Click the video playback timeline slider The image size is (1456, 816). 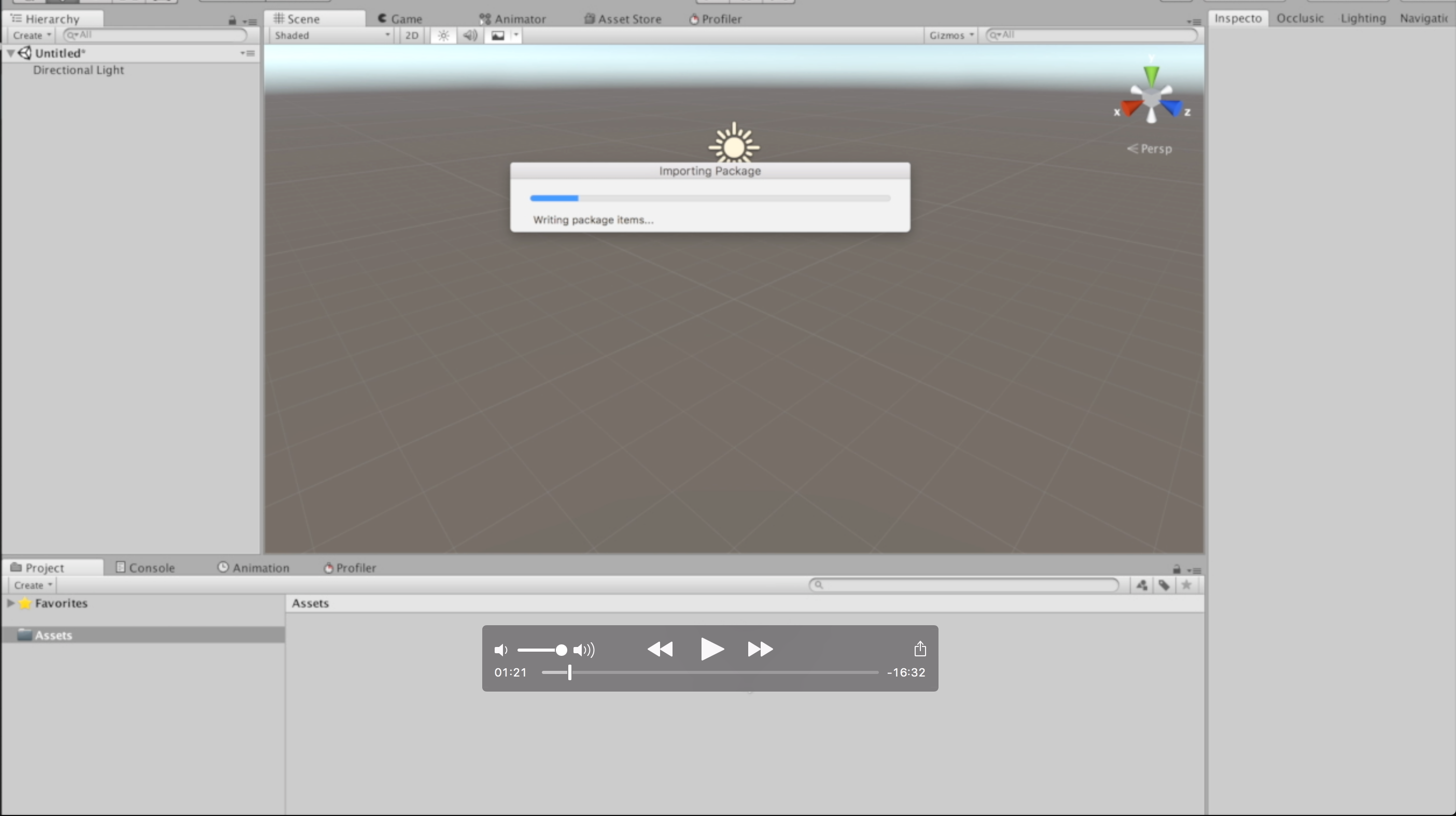coord(570,672)
